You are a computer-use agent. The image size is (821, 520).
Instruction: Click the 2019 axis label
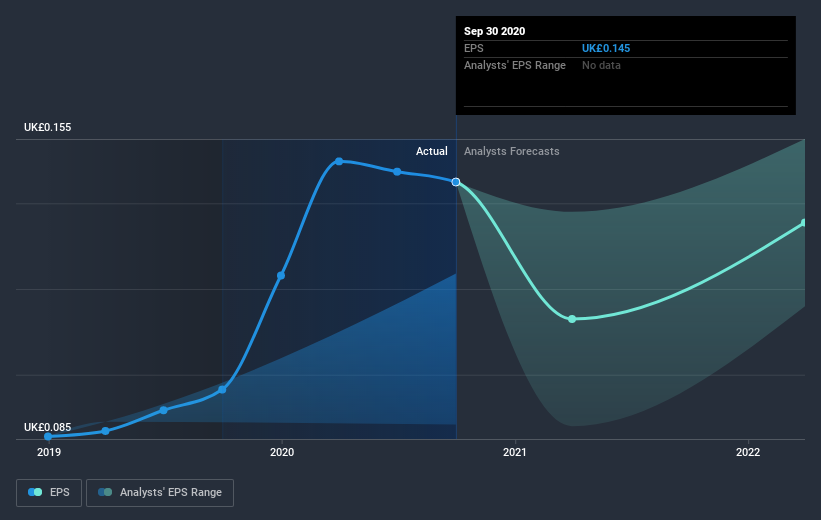click(x=49, y=452)
